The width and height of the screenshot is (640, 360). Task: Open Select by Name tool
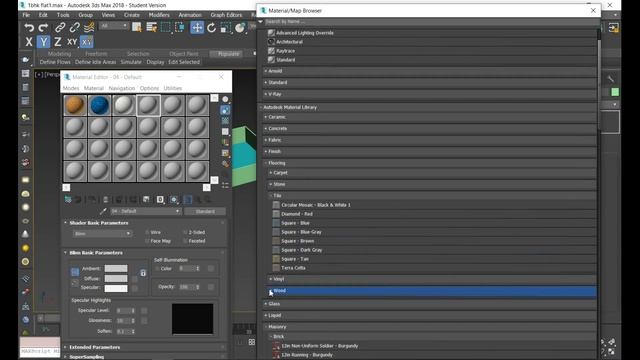151,27
